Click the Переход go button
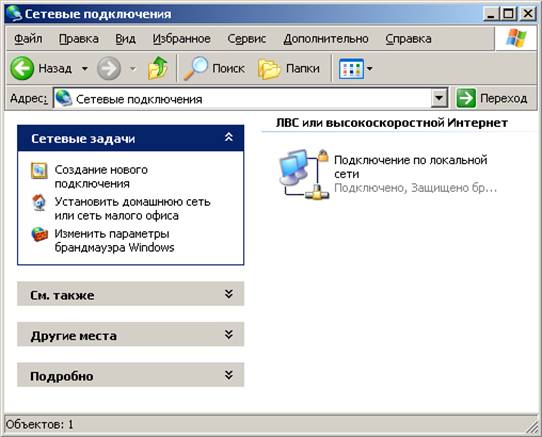This screenshot has width=542, height=437. [x=492, y=99]
